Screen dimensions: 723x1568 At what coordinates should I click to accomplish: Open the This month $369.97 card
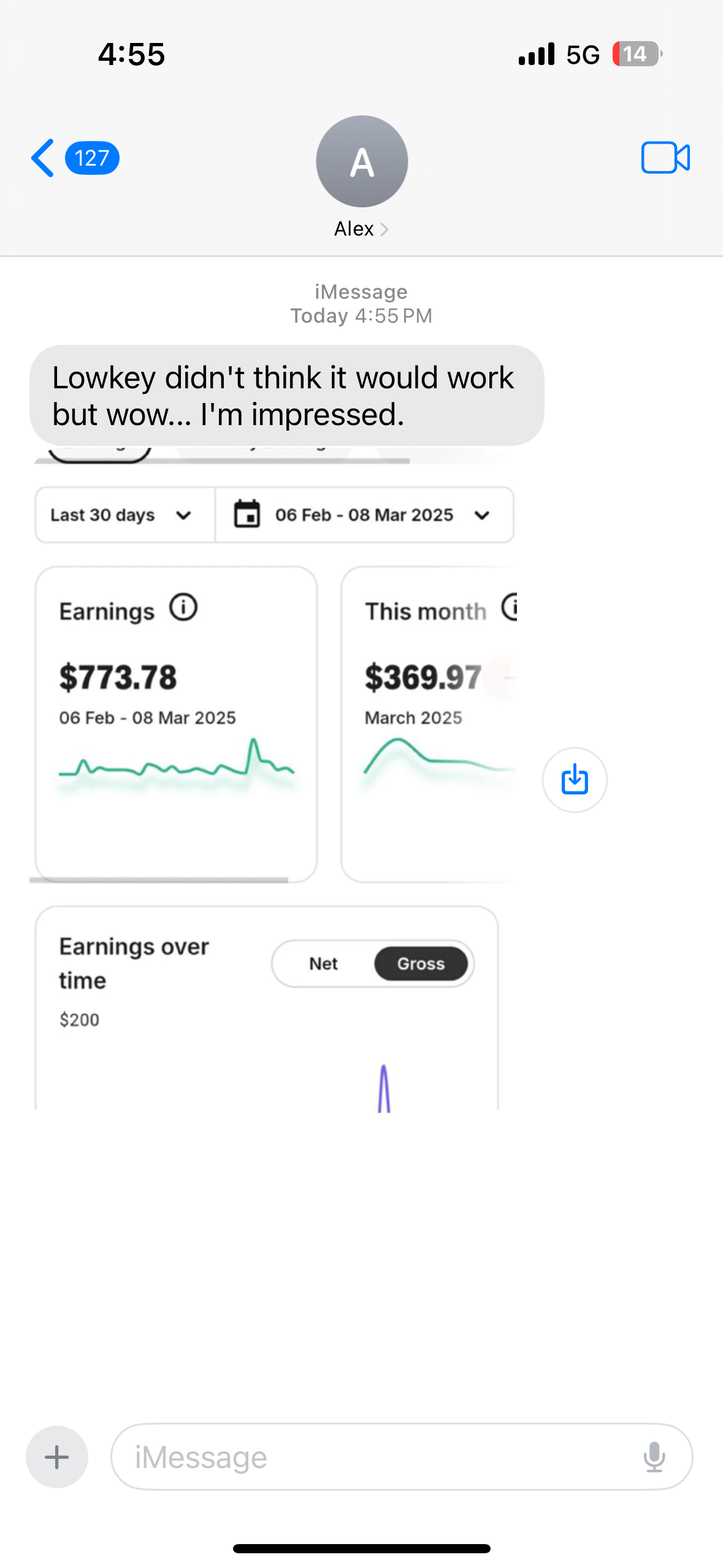click(429, 724)
